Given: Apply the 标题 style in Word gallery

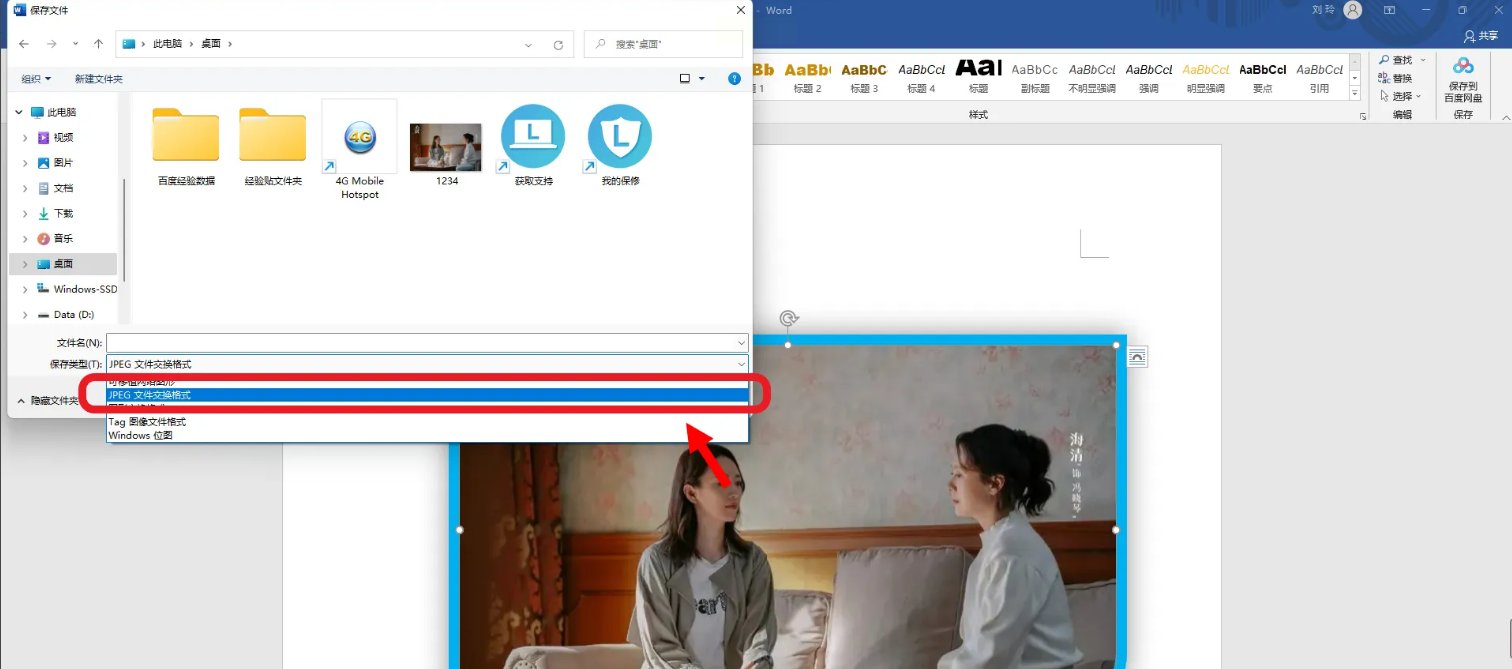Looking at the screenshot, I should 978,78.
